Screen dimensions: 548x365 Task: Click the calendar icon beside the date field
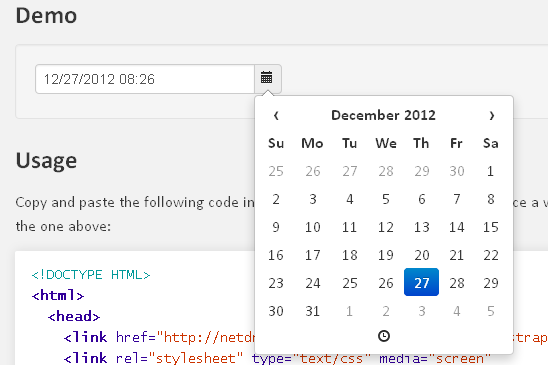267,78
